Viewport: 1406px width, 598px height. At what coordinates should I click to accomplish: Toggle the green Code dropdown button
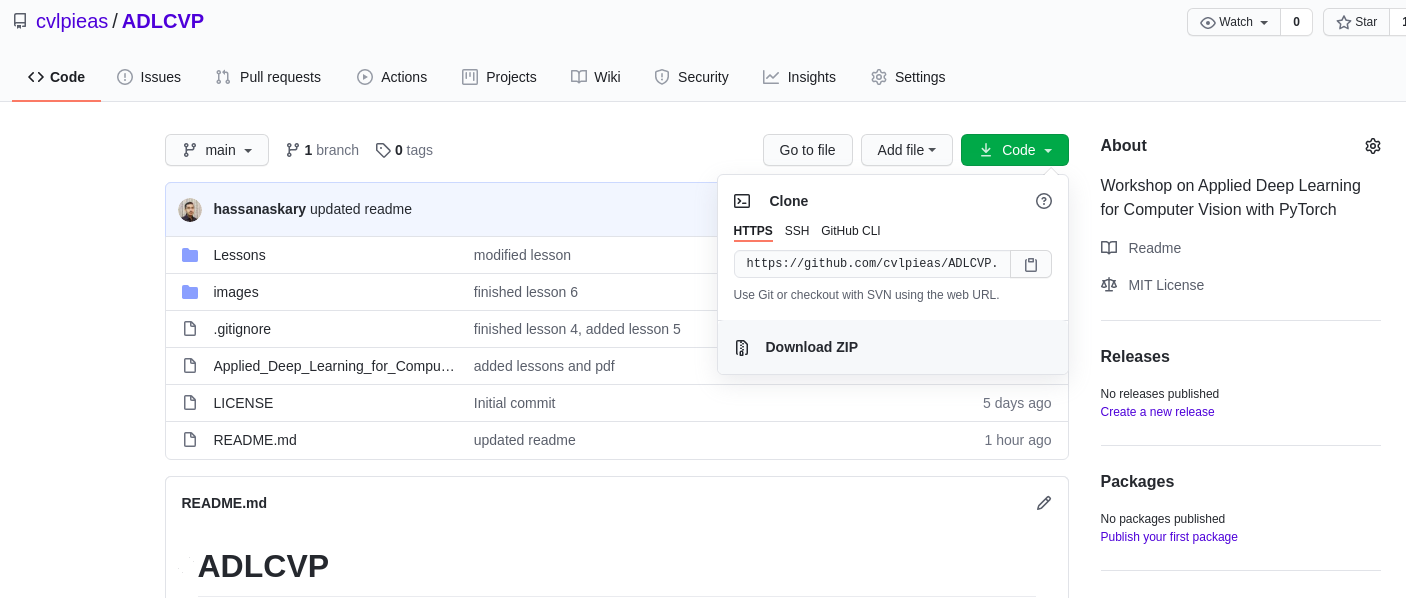[x=1015, y=150]
